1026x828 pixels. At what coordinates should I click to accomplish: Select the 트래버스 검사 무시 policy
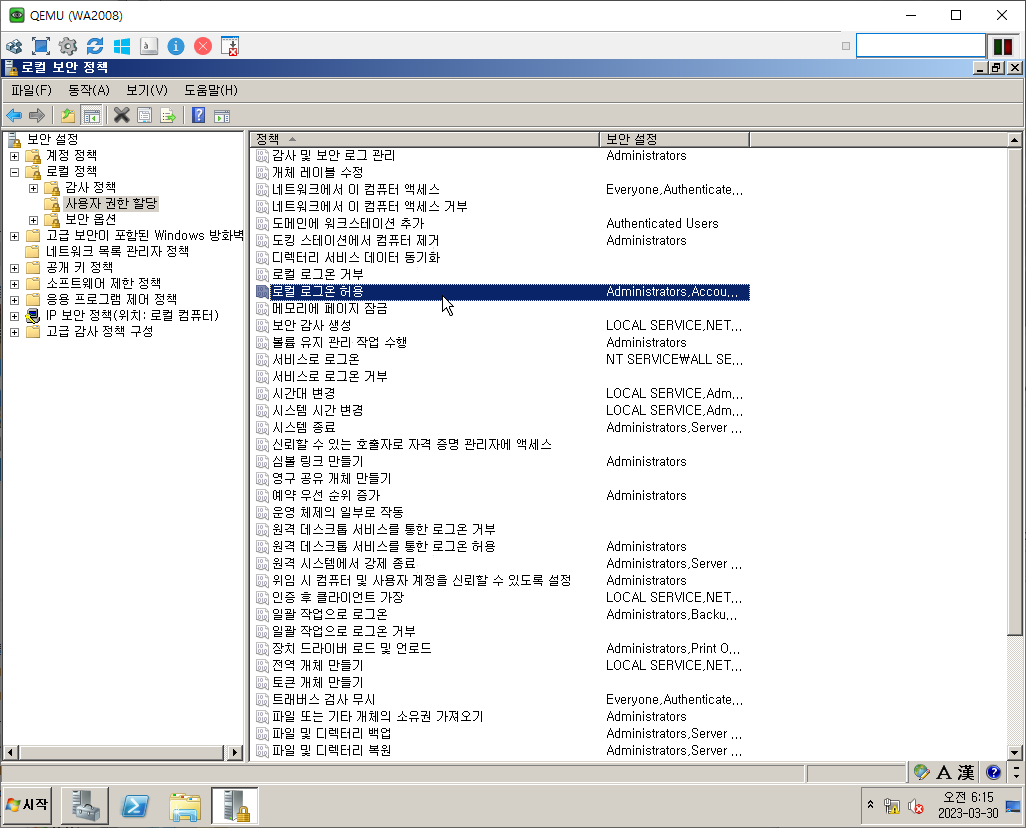(323, 700)
